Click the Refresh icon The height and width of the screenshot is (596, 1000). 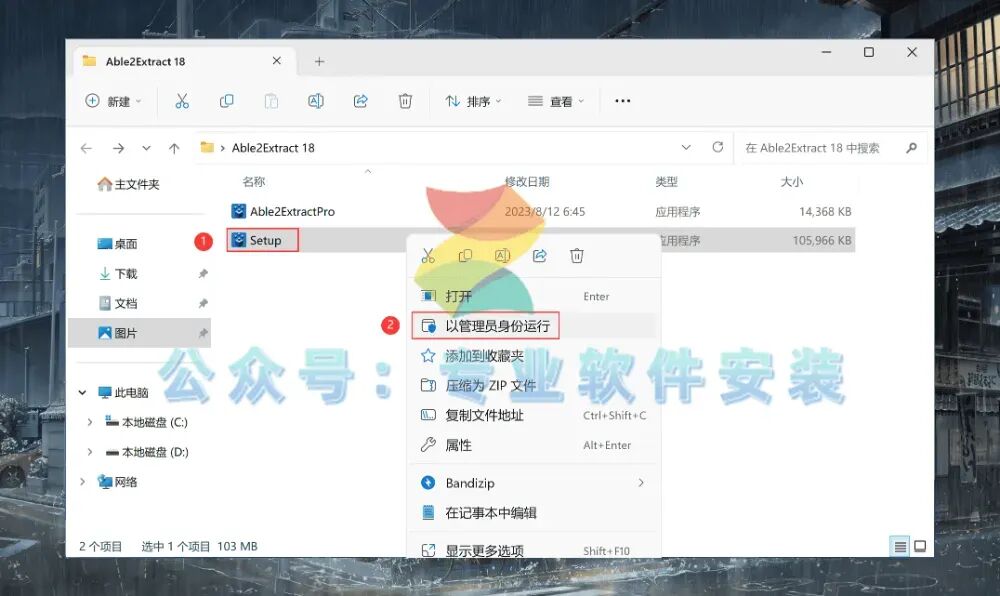[717, 147]
